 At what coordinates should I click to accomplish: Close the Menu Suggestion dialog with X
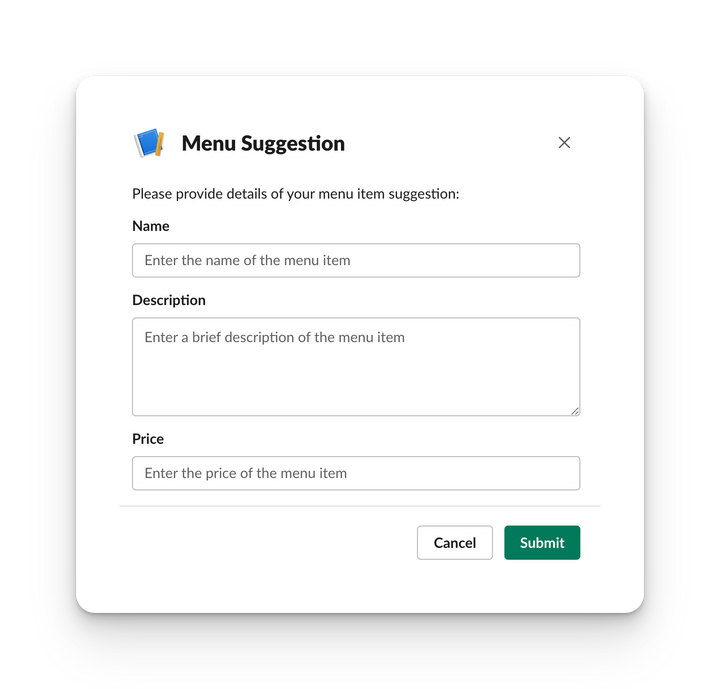(564, 143)
